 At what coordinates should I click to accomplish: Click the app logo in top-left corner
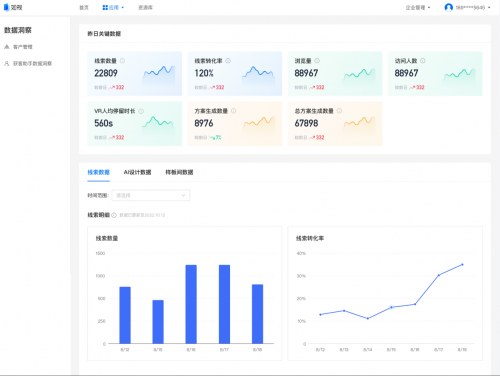[13, 7]
